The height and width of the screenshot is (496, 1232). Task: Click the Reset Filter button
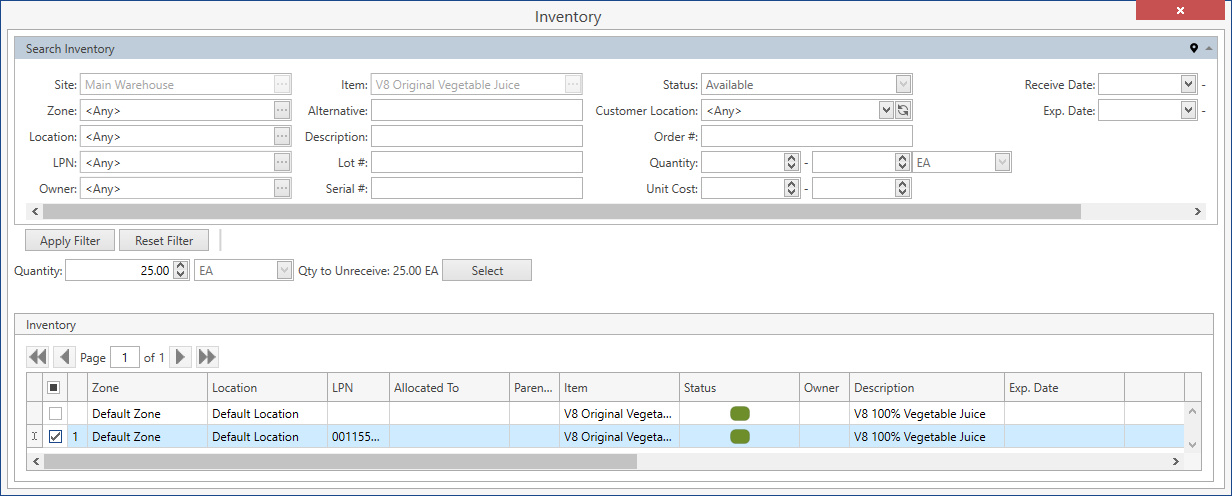(x=164, y=241)
